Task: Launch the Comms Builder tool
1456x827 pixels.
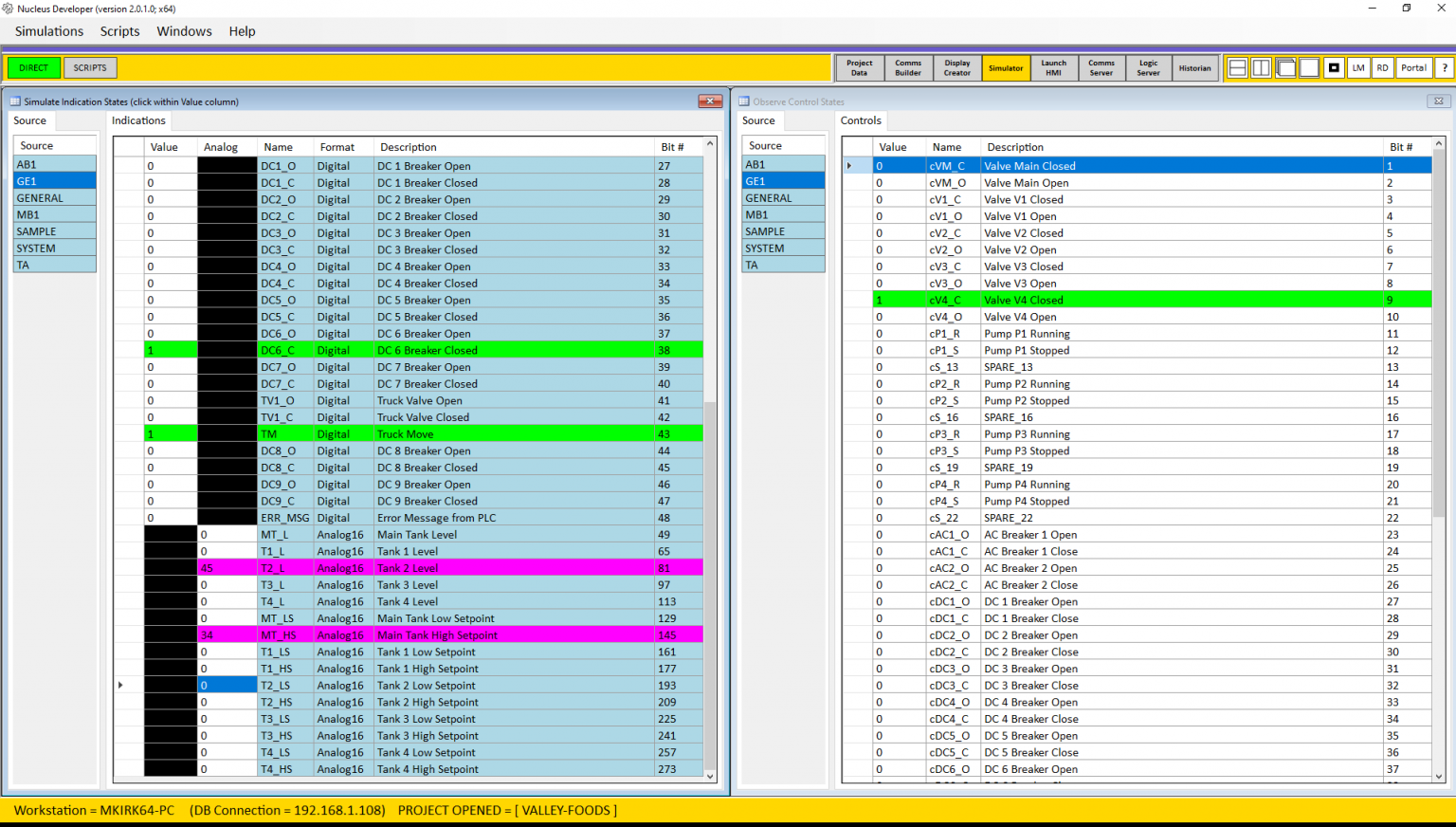Action: coord(907,67)
